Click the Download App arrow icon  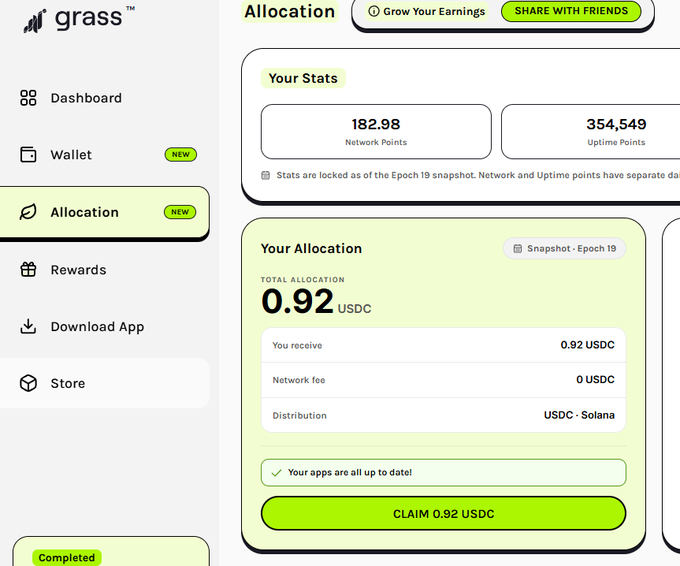pos(28,327)
